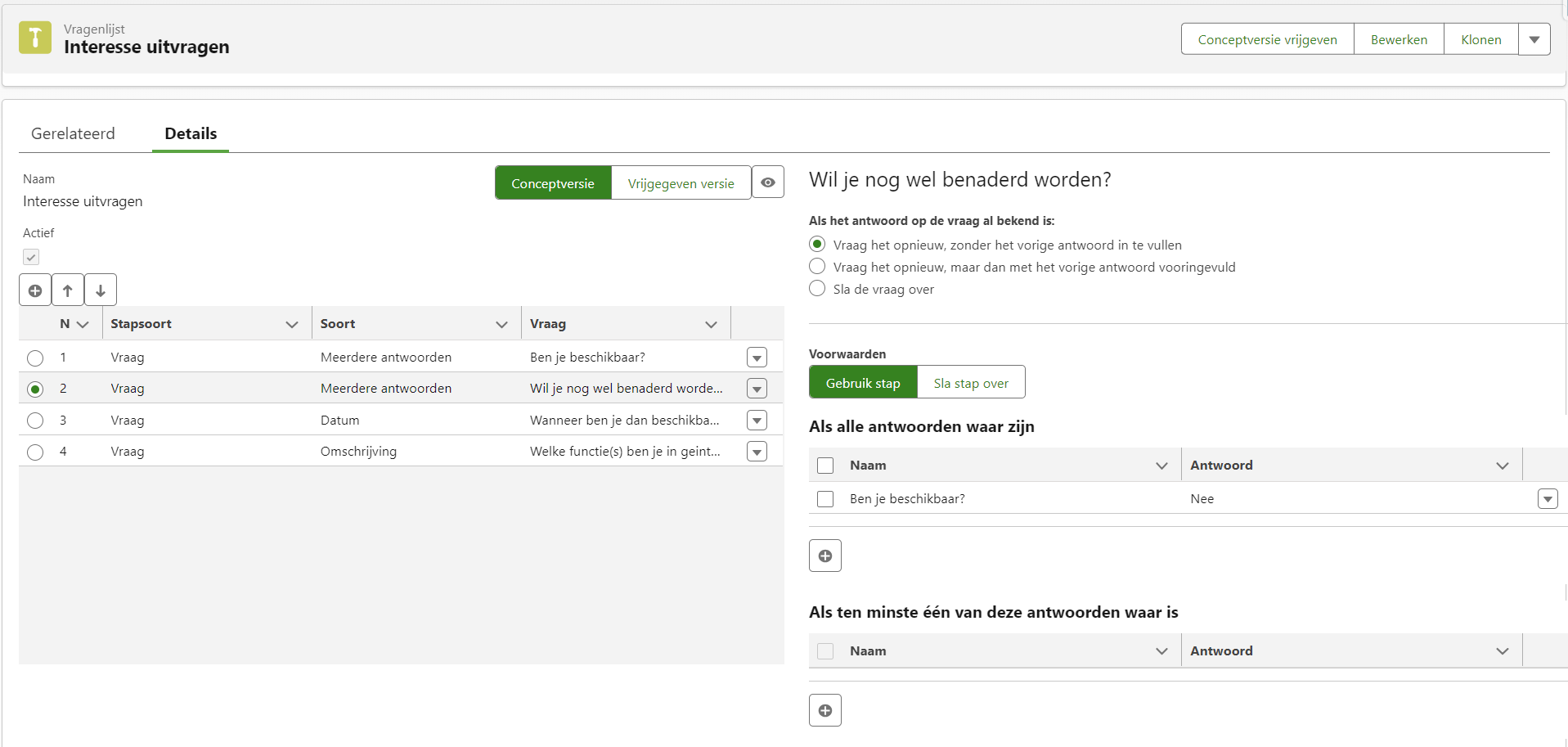
Task: Choose 'Sla stap over' condition button
Action: [971, 383]
